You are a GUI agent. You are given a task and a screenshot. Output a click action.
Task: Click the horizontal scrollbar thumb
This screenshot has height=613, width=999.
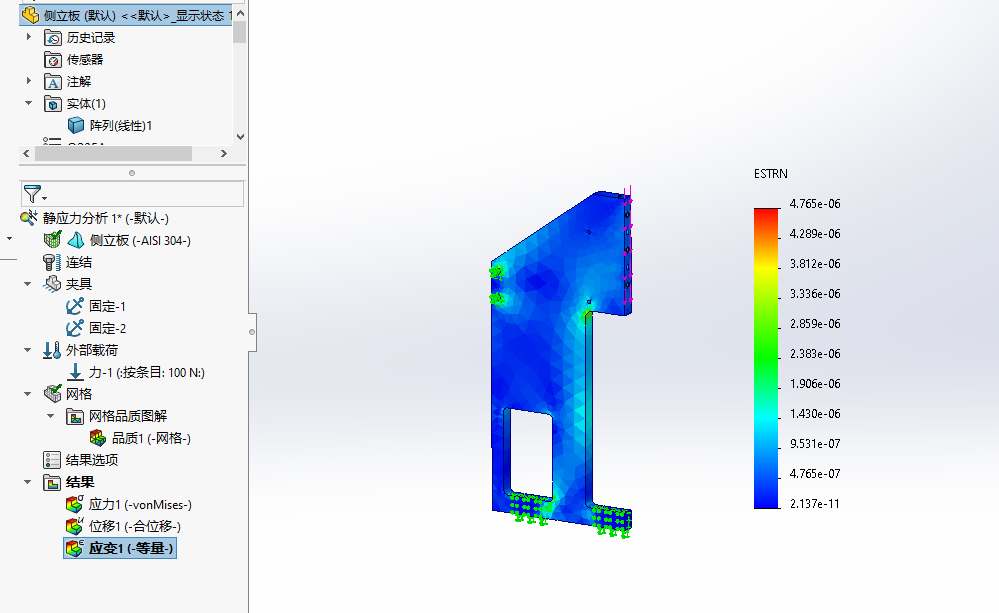[113, 154]
